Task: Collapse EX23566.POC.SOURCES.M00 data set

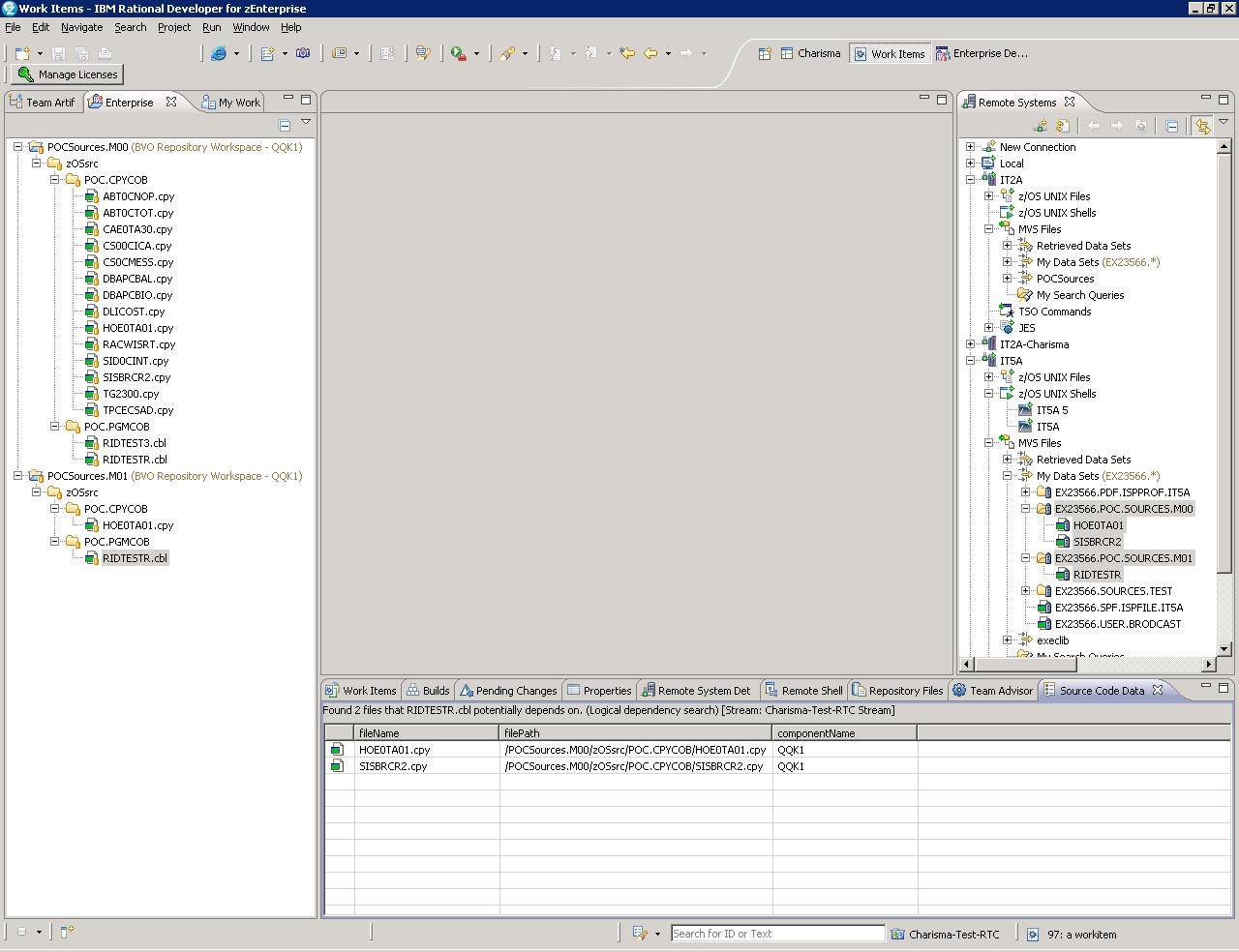Action: [1026, 509]
